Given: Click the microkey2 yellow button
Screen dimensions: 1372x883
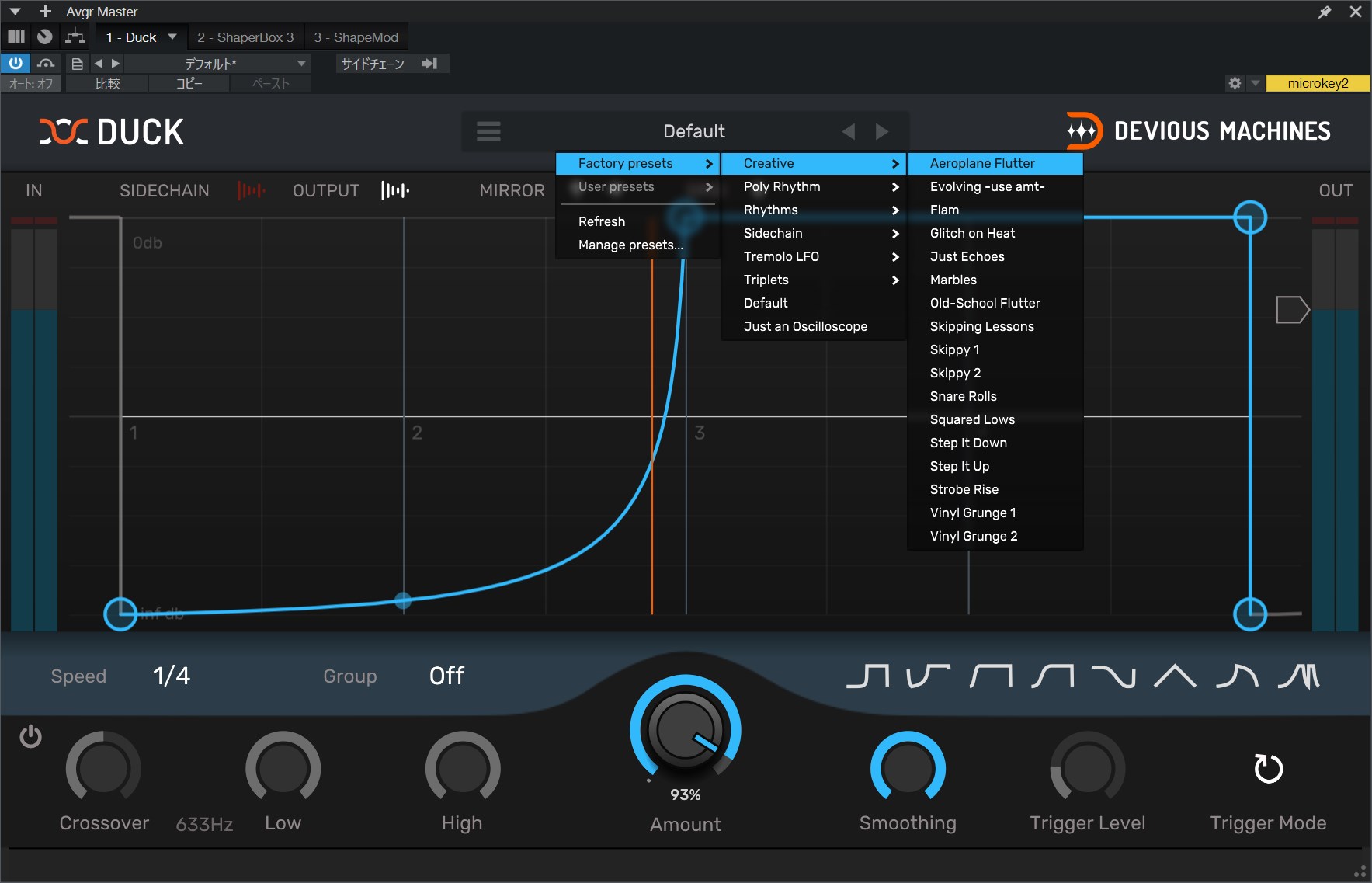Looking at the screenshot, I should (x=1317, y=83).
